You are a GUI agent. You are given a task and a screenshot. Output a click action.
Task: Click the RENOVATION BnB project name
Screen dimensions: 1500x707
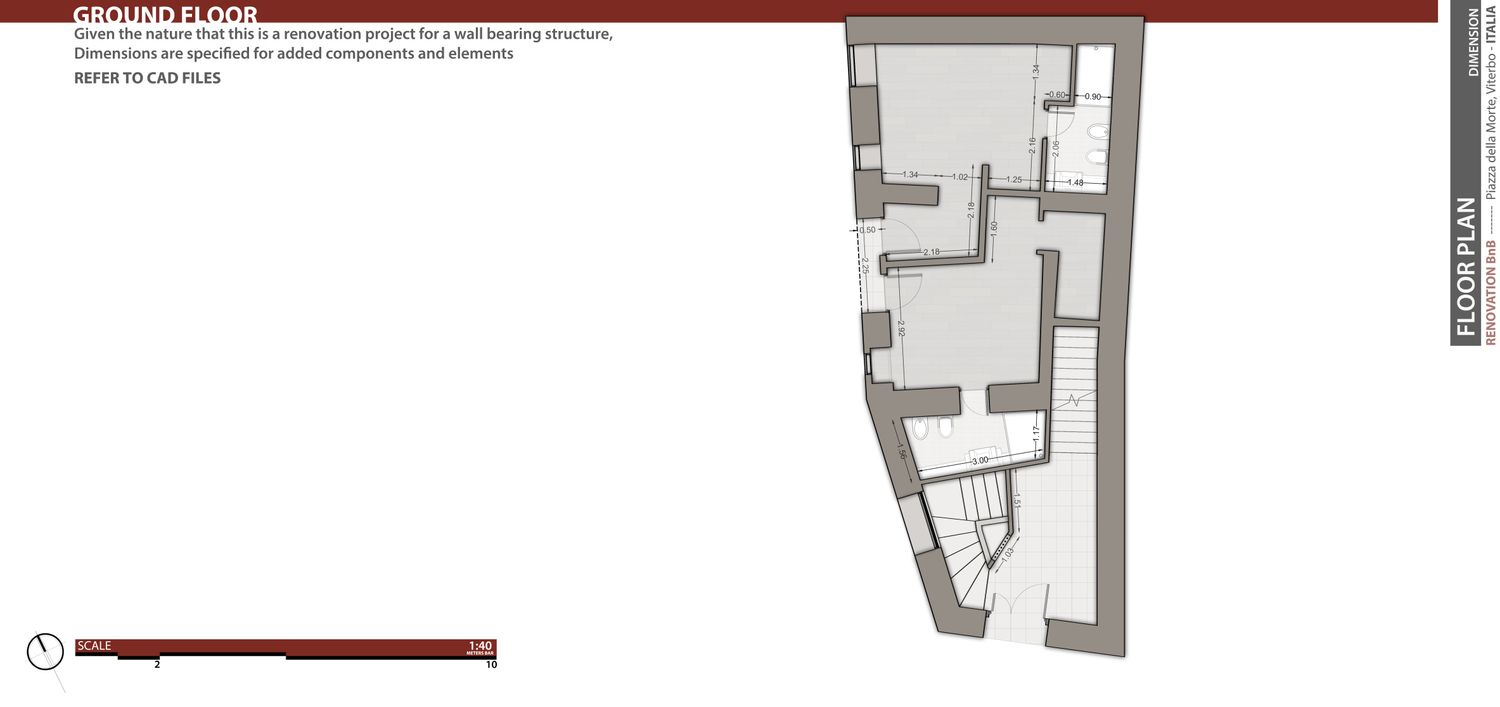pyautogui.click(x=1491, y=293)
